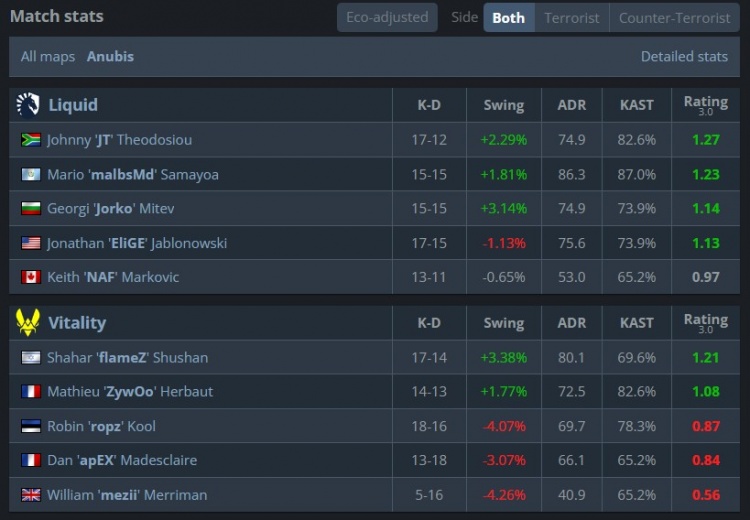The height and width of the screenshot is (520, 750).
Task: Open Mathieu 'ZywOo' Herbaut's player profile
Action: pos(130,392)
